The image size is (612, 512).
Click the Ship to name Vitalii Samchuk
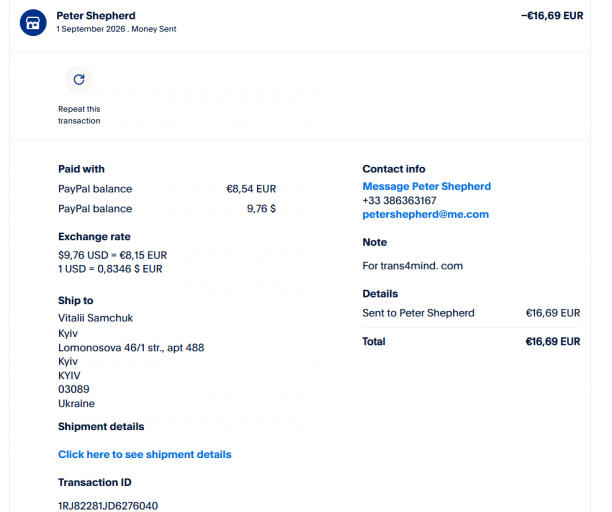[96, 318]
